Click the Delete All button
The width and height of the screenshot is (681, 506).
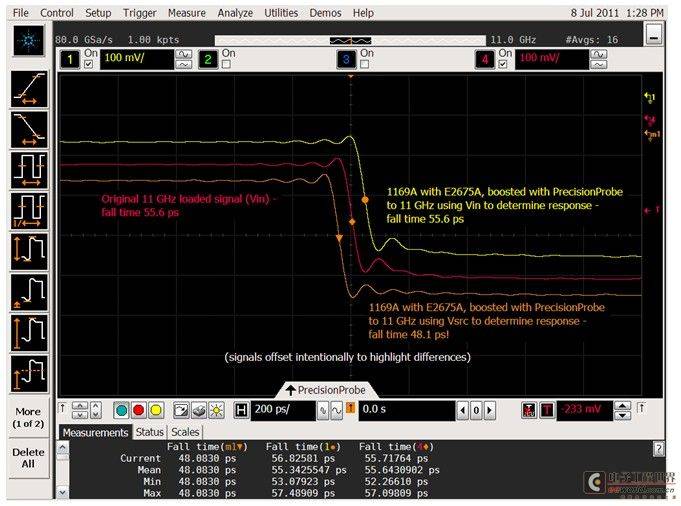(x=28, y=458)
